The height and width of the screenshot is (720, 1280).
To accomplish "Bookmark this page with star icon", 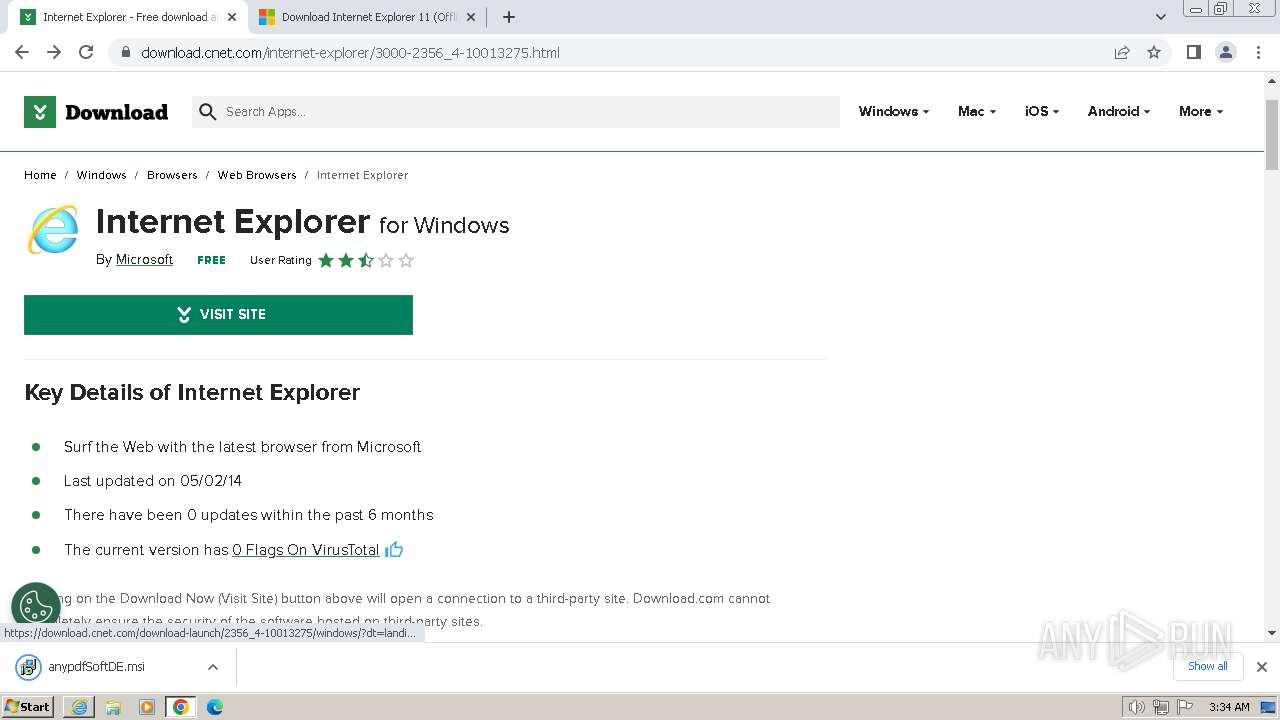I will (x=1154, y=52).
